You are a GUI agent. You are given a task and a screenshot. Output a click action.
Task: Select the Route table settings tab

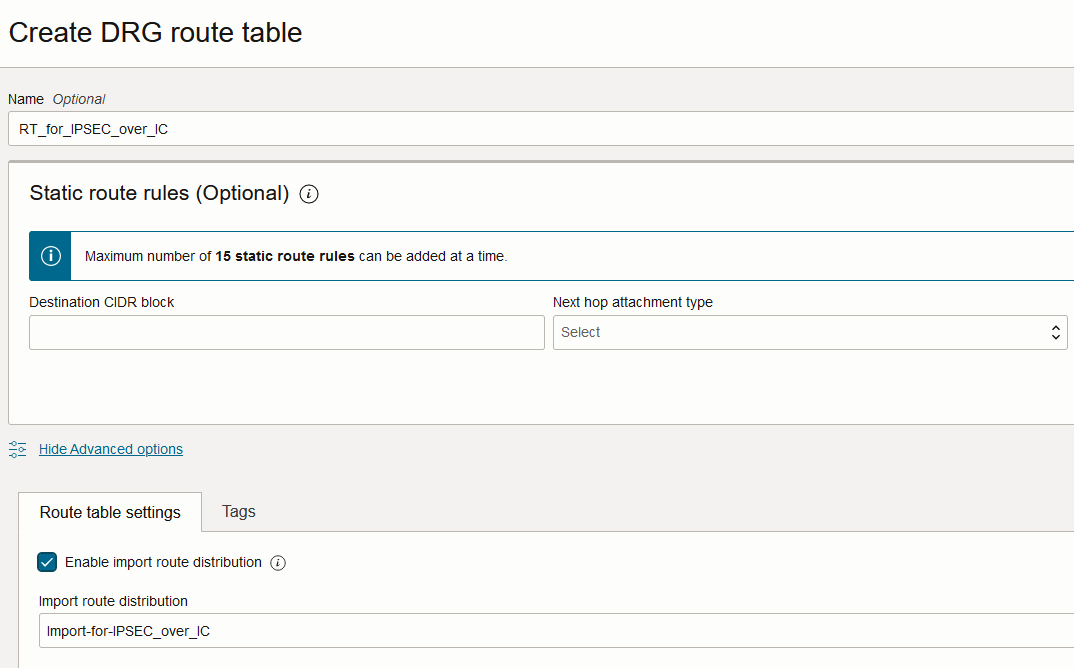(x=110, y=512)
